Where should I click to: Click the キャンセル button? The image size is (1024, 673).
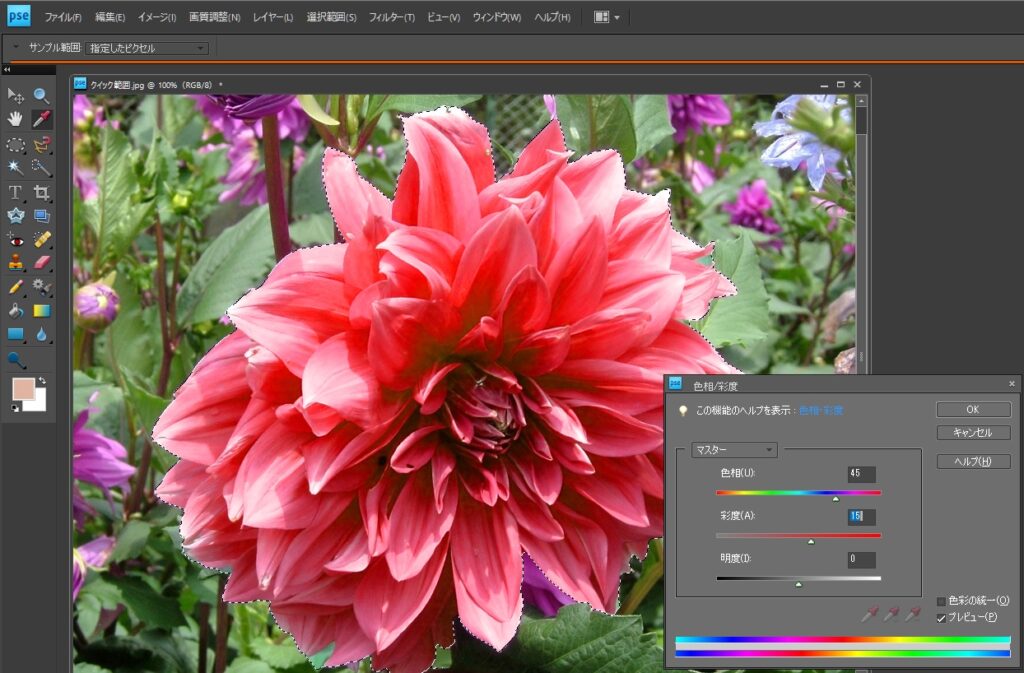(972, 433)
